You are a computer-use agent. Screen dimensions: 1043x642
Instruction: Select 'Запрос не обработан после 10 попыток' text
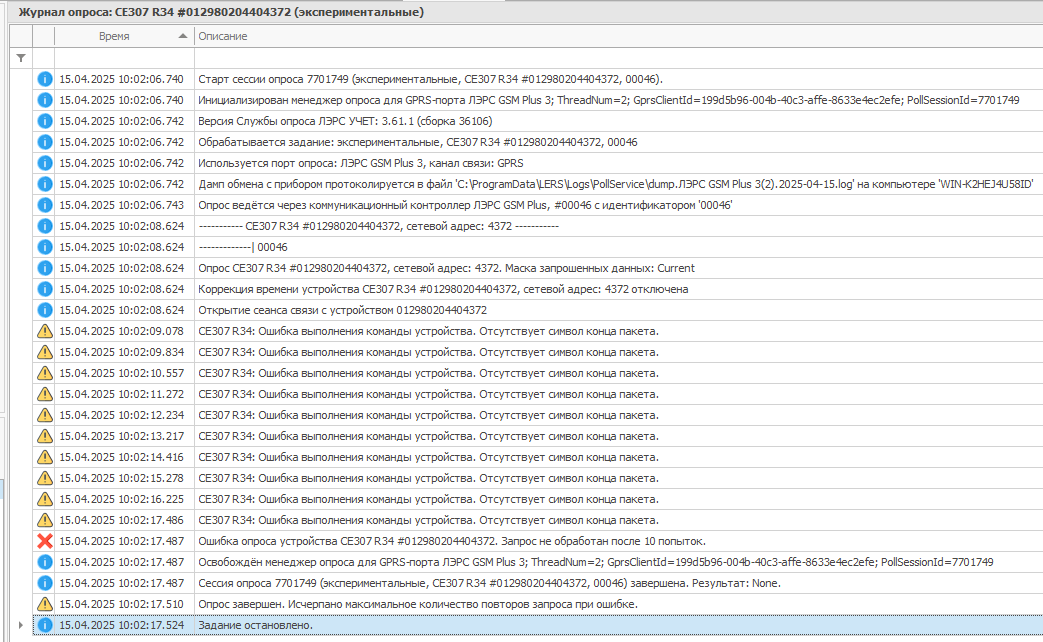pos(603,541)
